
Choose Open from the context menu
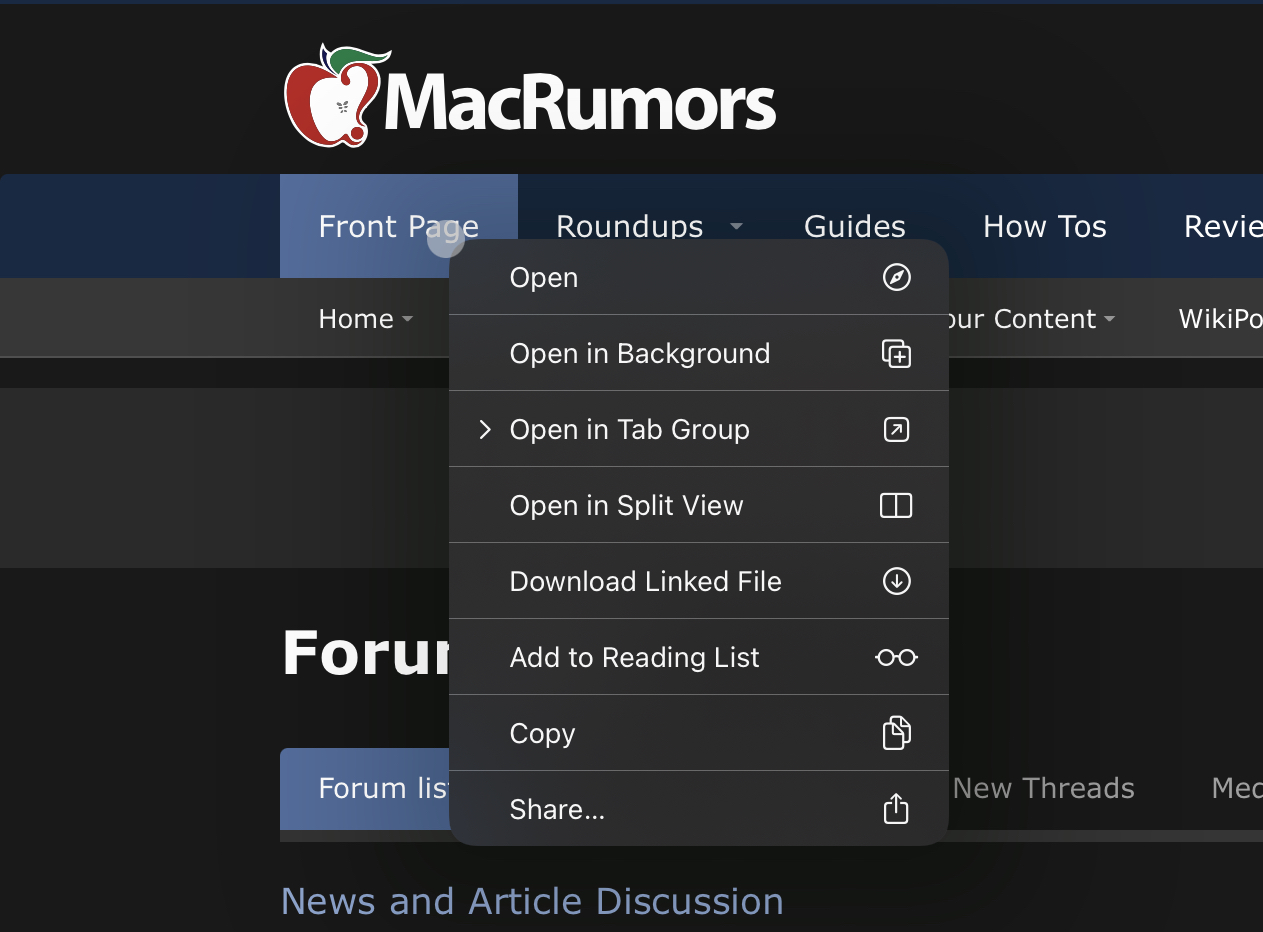point(698,277)
